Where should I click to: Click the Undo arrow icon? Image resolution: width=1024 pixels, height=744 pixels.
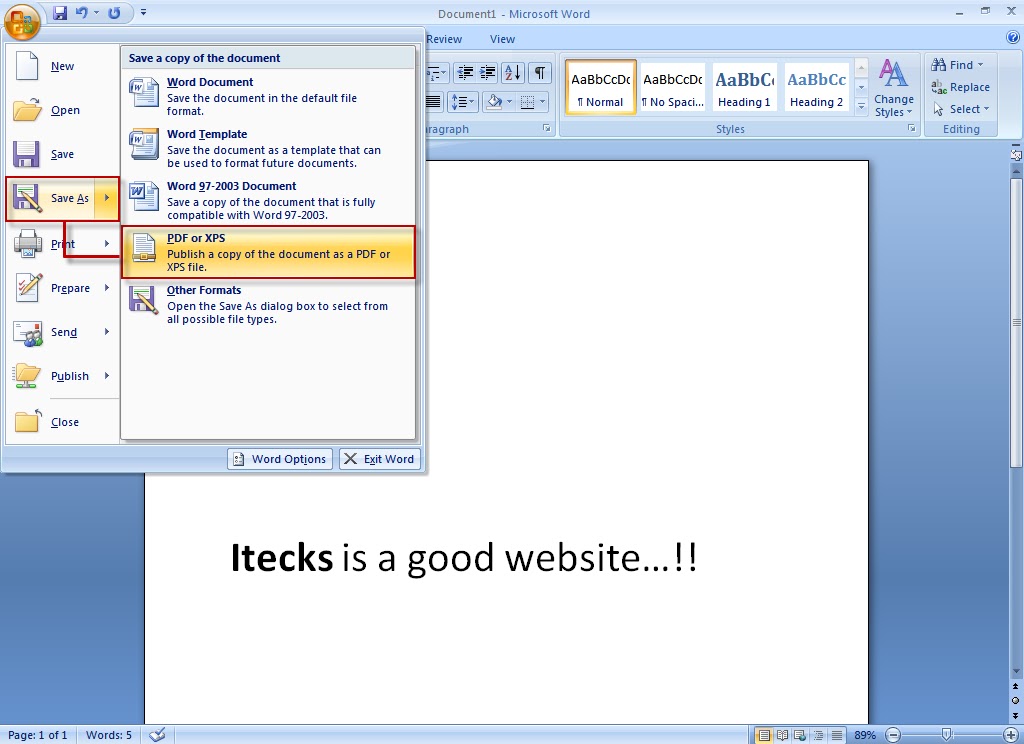[x=82, y=12]
